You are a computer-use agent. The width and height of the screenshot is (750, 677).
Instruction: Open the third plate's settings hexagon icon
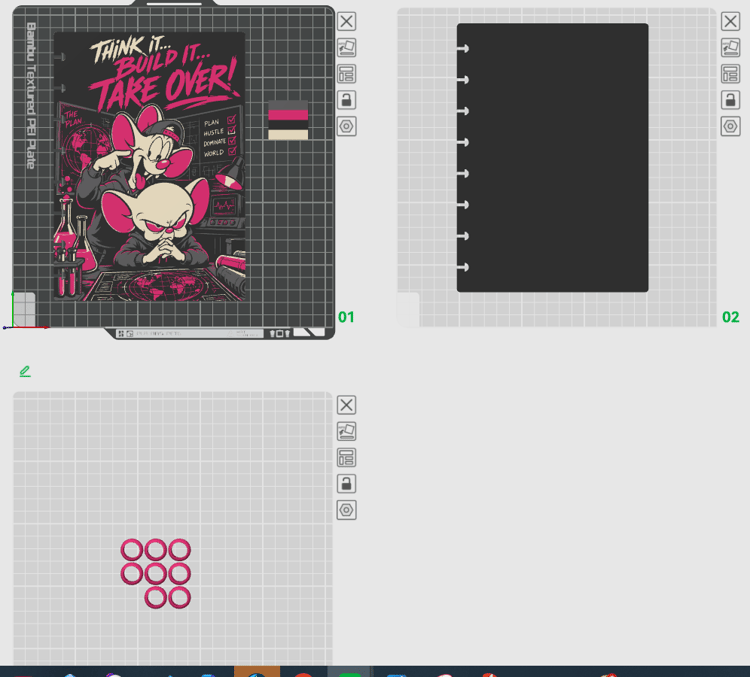coord(346,510)
